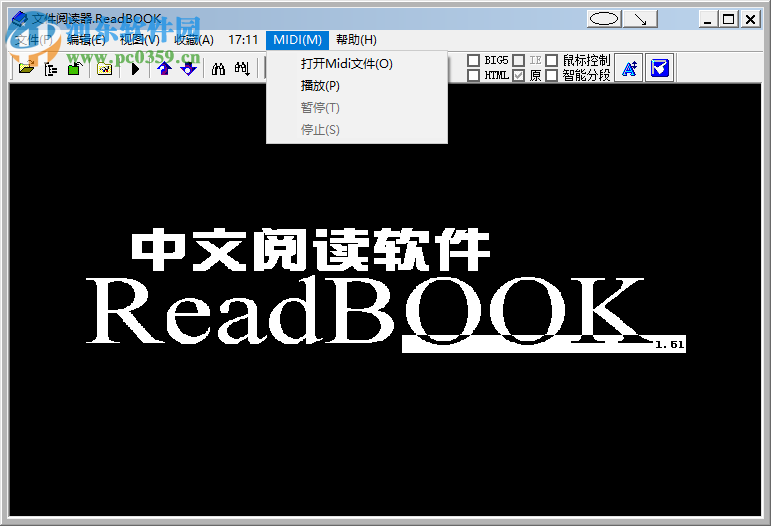Choose 打开Midi文件(O) from menu
The width and height of the screenshot is (771, 526).
[x=357, y=64]
